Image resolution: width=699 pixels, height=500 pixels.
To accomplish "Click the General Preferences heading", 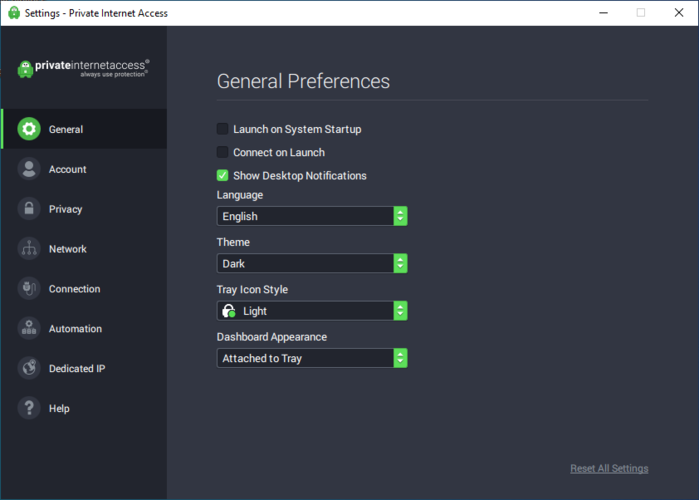I will click(303, 81).
